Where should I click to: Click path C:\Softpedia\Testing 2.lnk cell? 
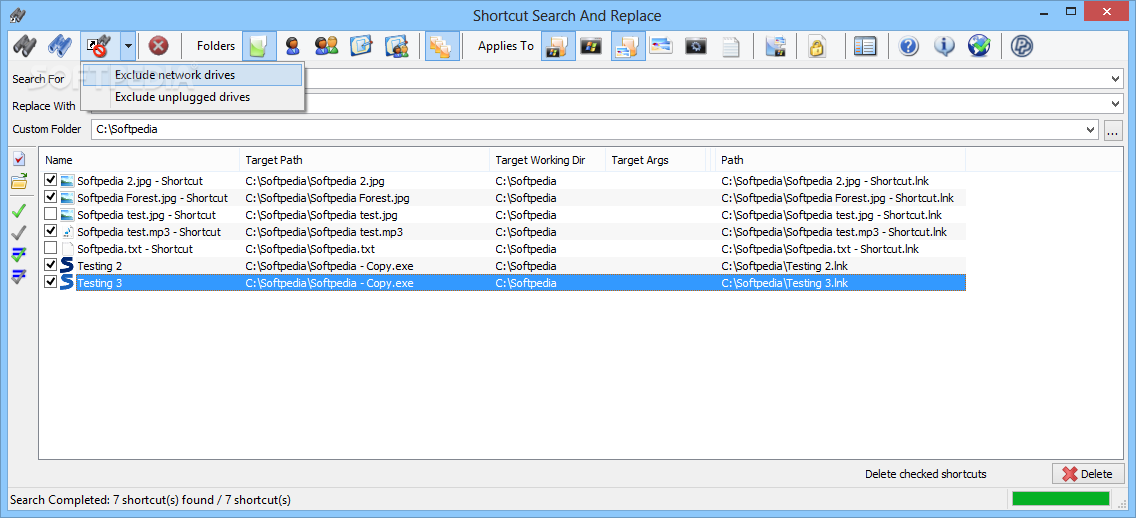(784, 266)
